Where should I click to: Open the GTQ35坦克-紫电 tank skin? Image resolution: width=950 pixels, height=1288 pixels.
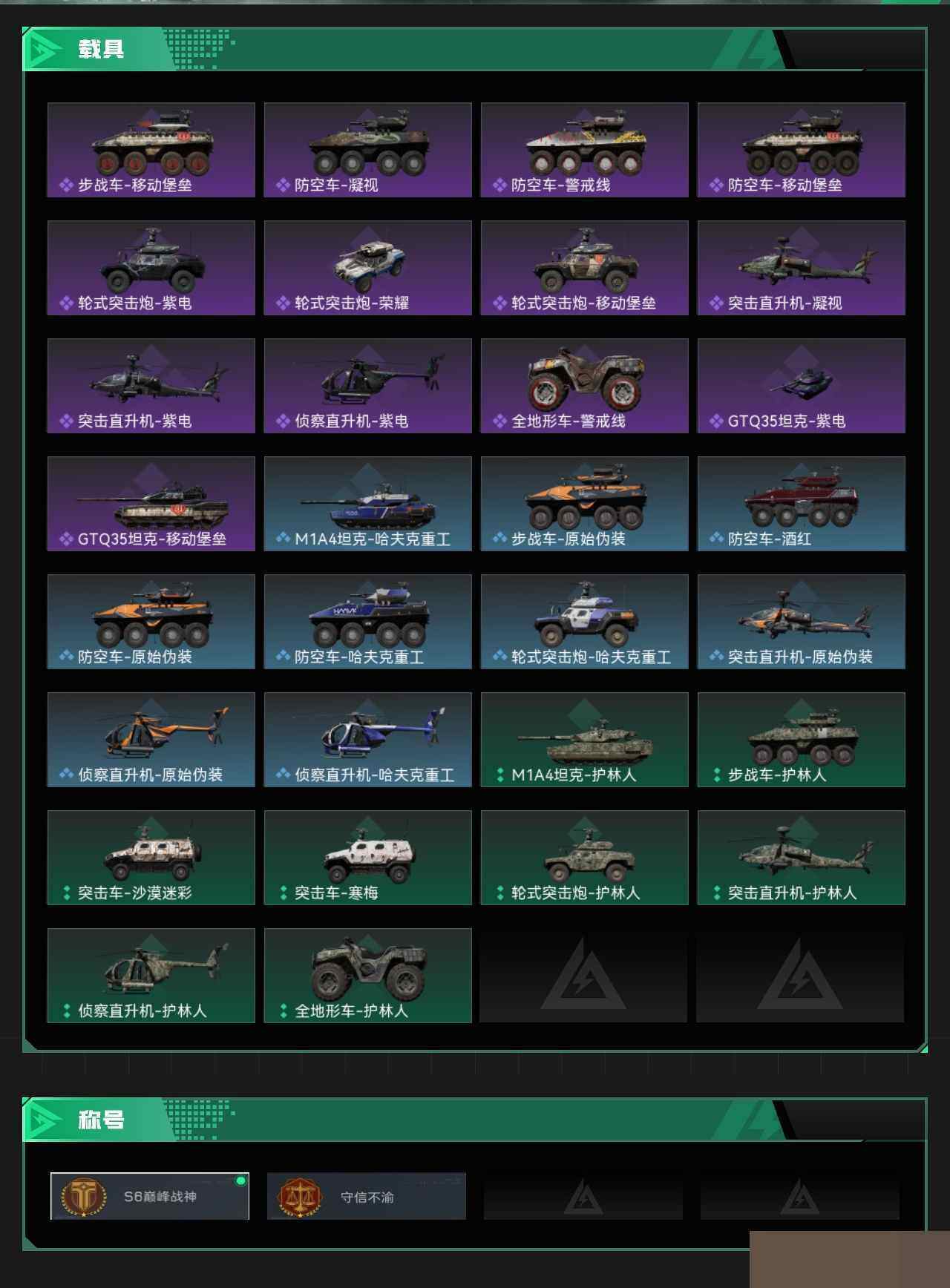tap(802, 386)
